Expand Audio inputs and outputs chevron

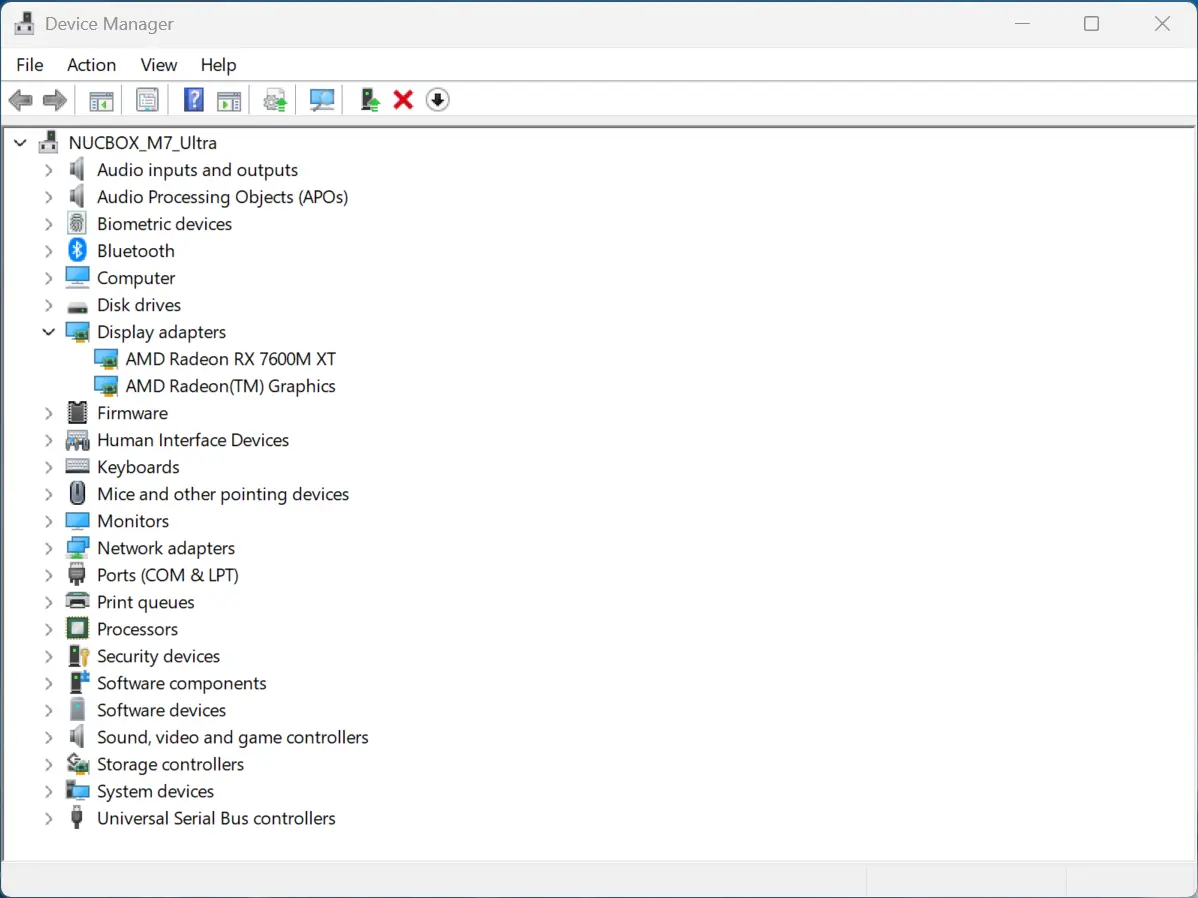pos(49,170)
